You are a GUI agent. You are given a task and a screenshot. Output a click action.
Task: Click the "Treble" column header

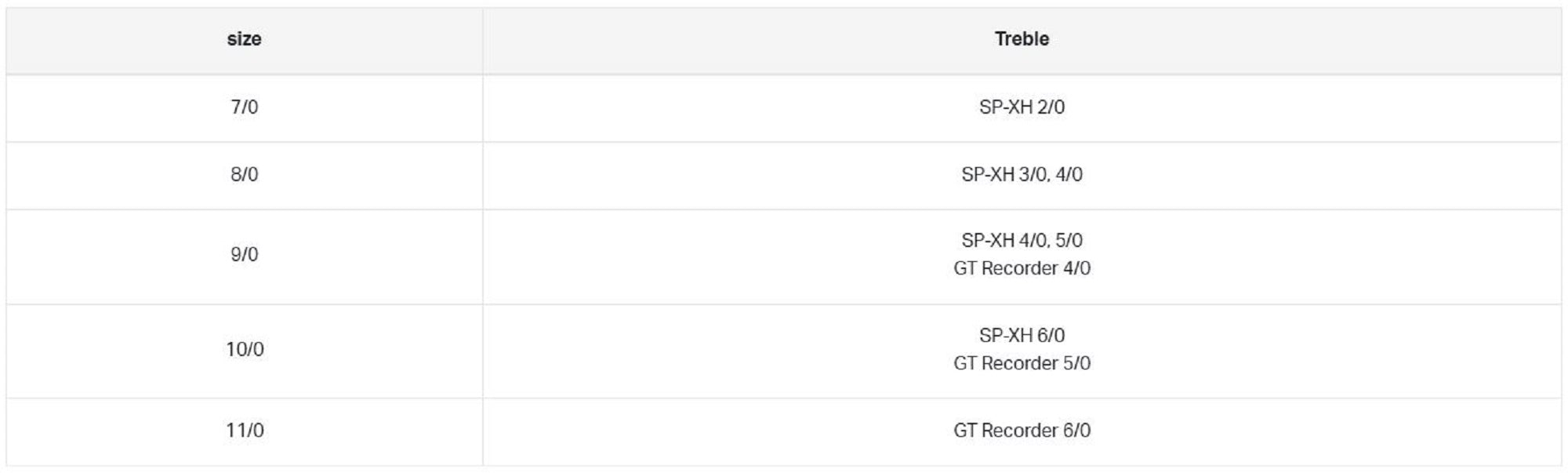1022,39
